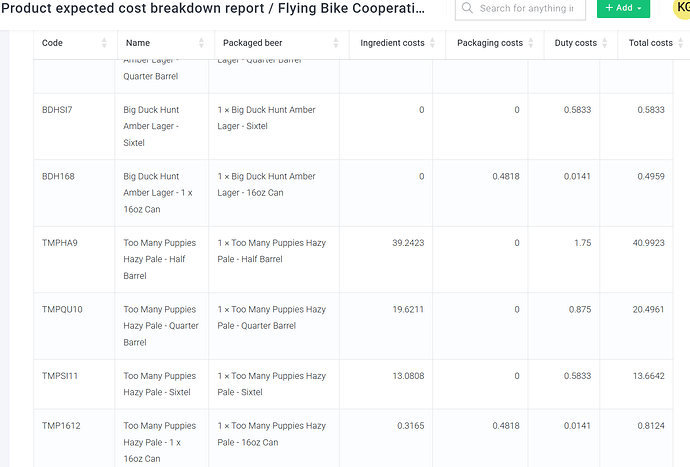This screenshot has height=467, width=690.
Task: Sort by Total costs arrows
Action: (681, 43)
